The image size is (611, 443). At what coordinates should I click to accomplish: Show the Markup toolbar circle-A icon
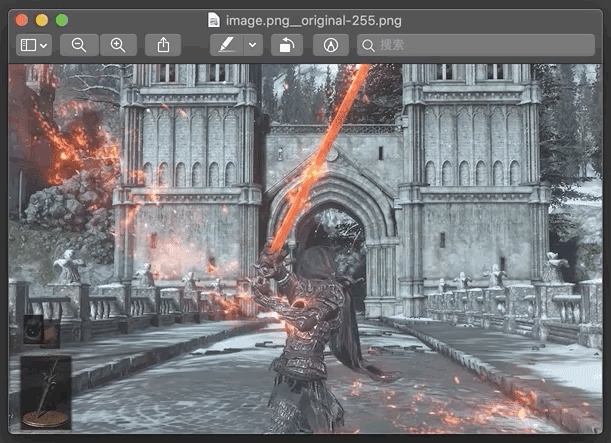(331, 45)
